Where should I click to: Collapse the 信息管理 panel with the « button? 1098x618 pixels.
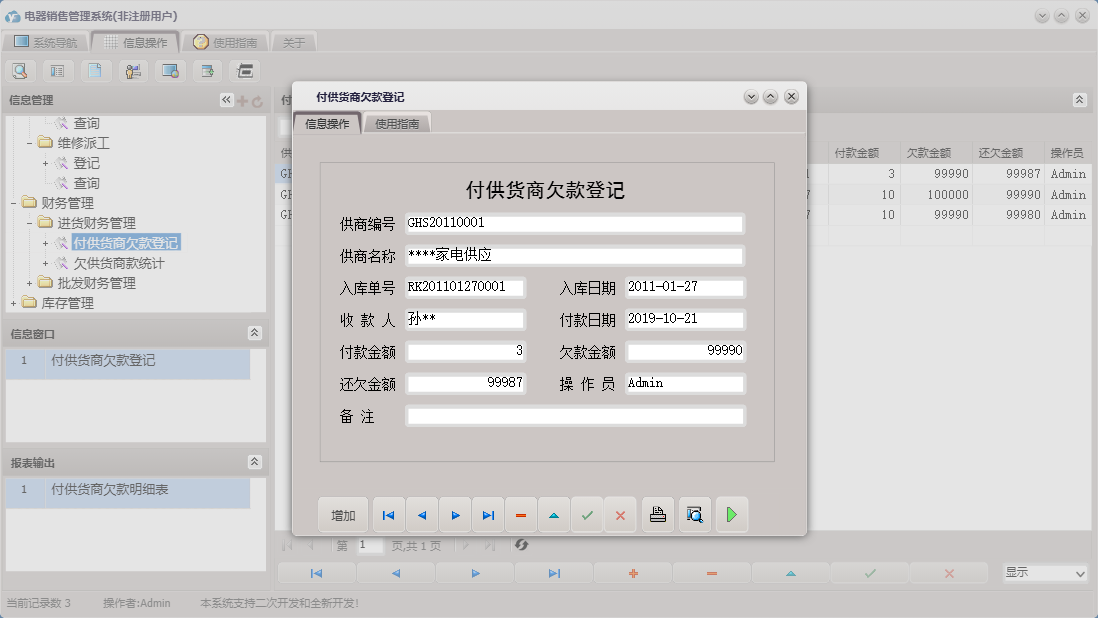pos(228,99)
